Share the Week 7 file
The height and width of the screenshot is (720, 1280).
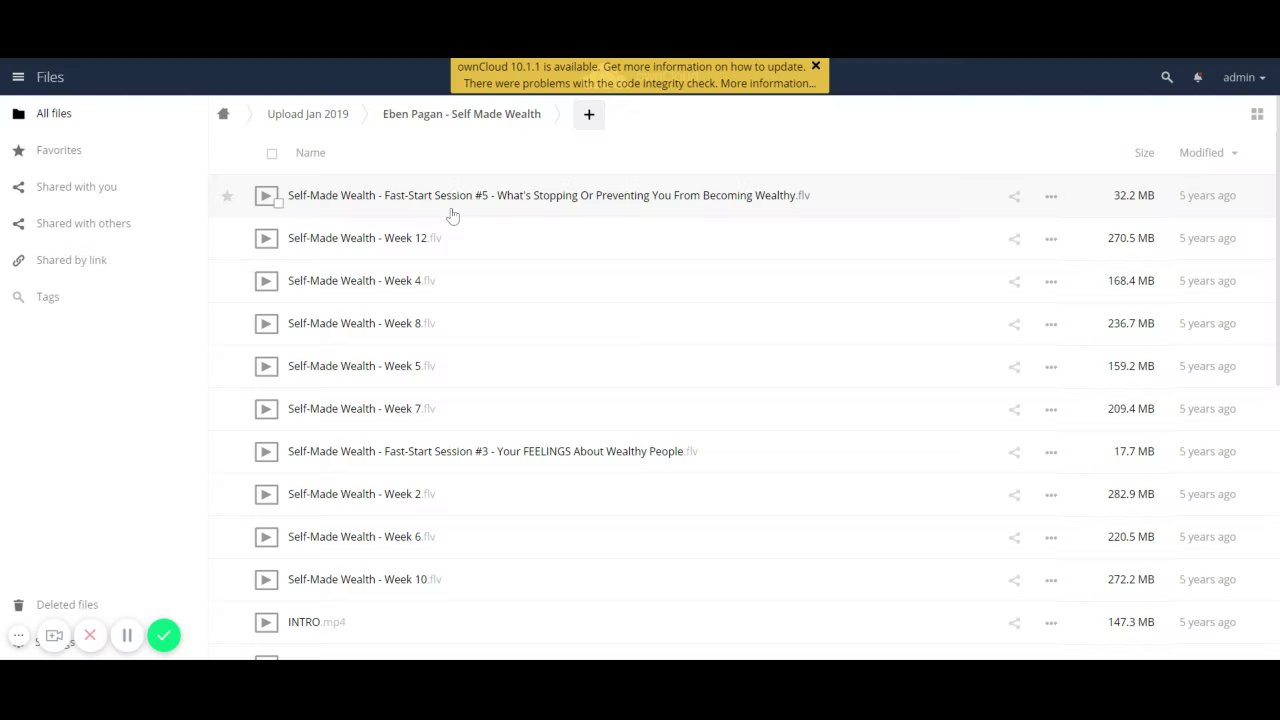[1014, 410]
